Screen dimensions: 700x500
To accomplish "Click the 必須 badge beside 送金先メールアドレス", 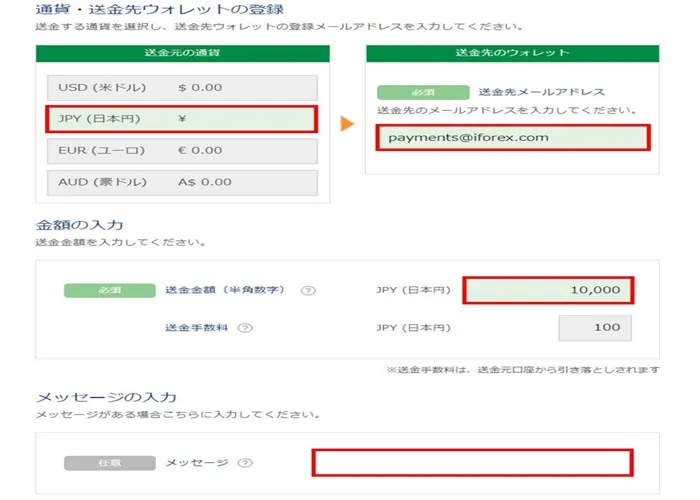I will (423, 92).
